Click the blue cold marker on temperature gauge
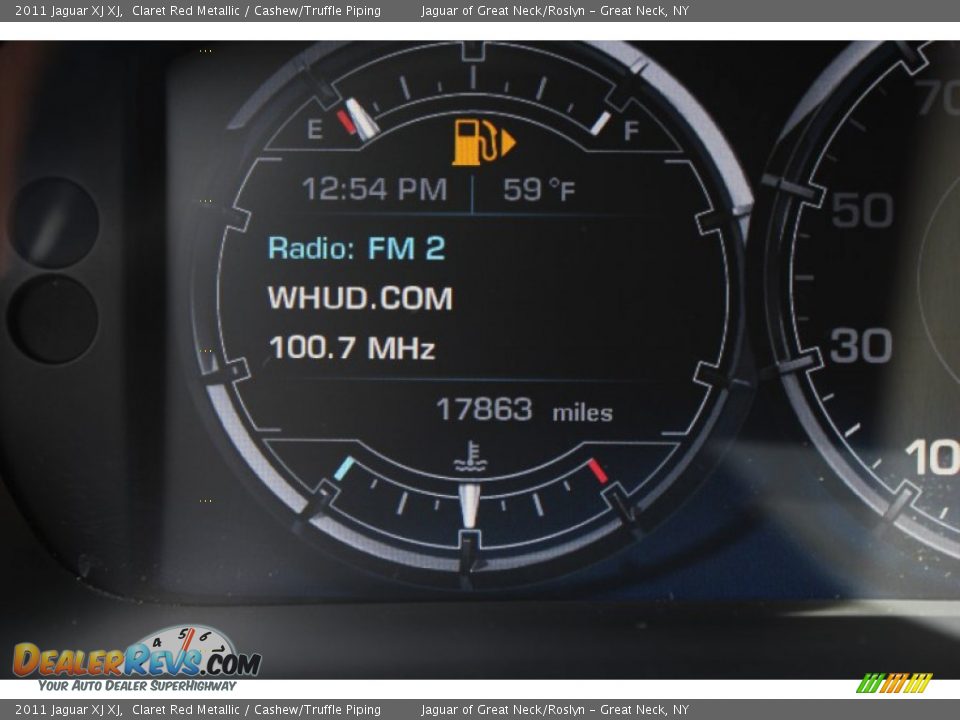The width and height of the screenshot is (960, 720). point(344,468)
